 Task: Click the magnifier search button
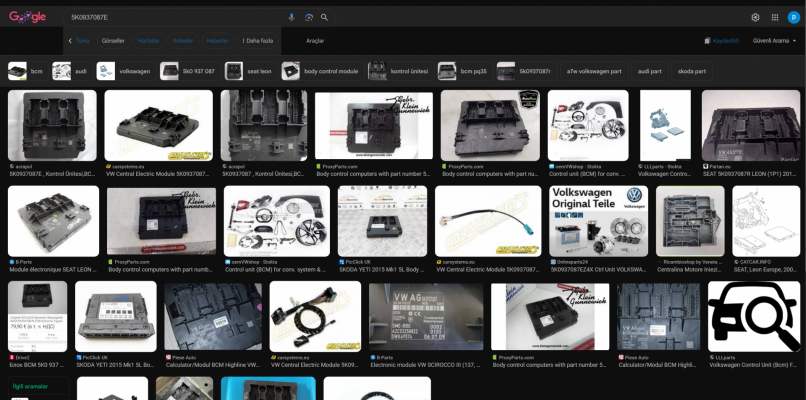click(324, 17)
